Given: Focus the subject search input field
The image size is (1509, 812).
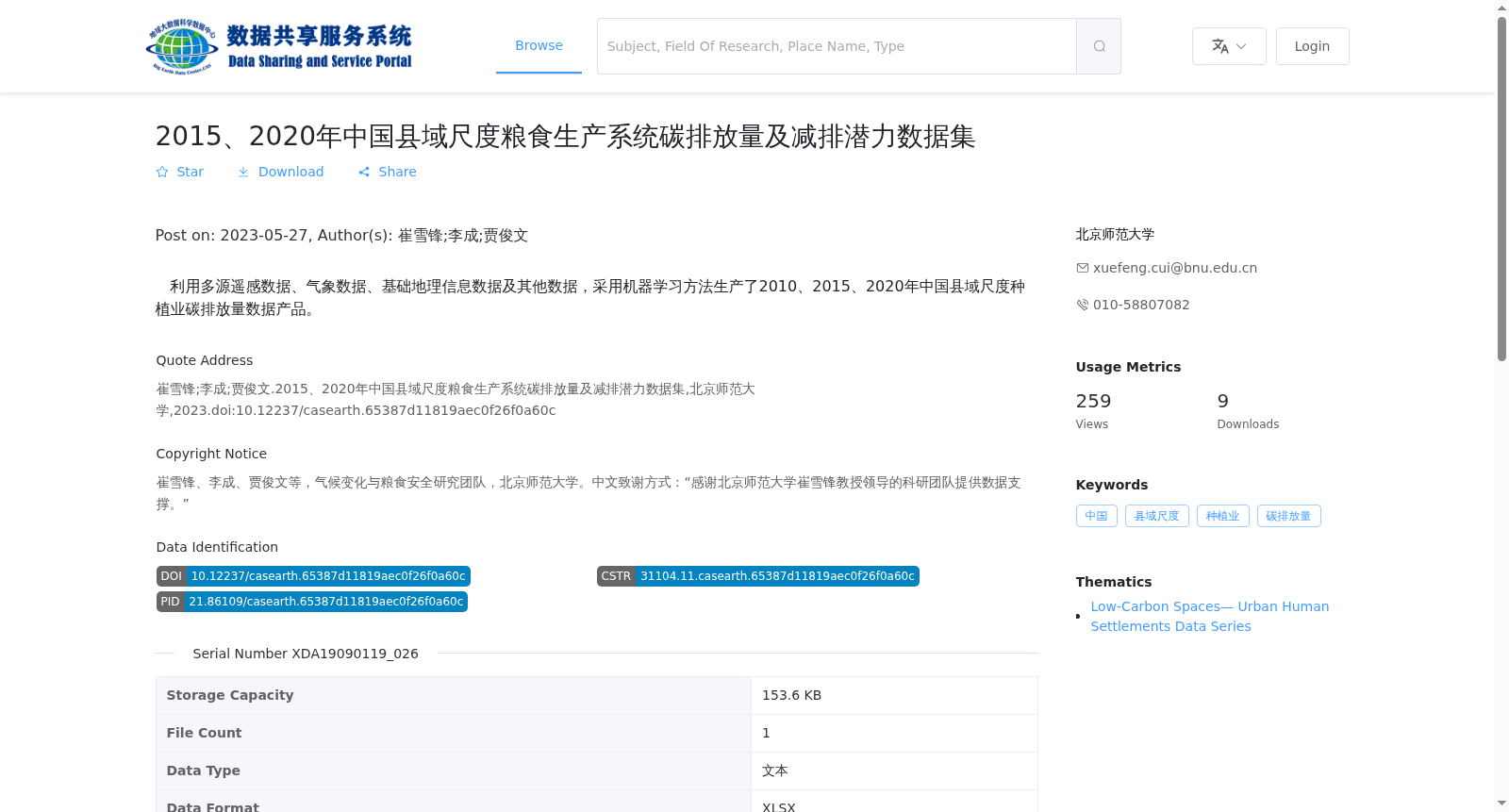Looking at the screenshot, I should [837, 46].
